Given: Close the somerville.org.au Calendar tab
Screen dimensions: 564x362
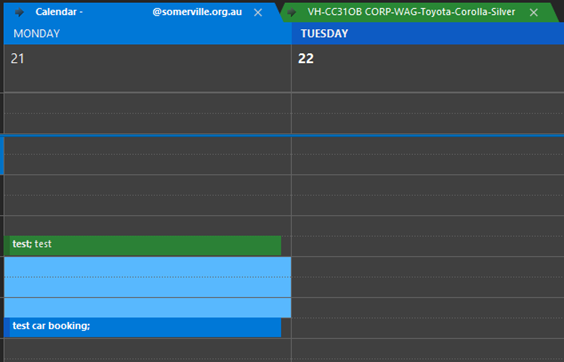Looking at the screenshot, I should point(258,13).
